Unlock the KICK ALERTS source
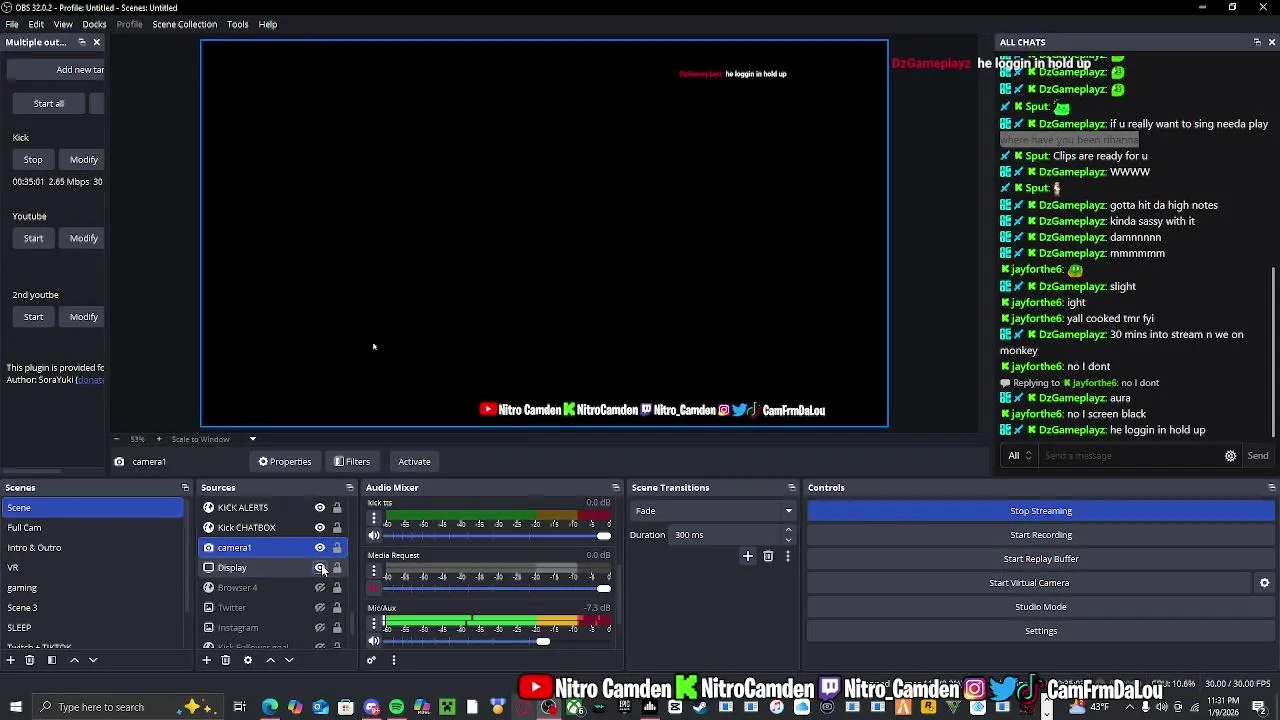Screen dimensions: 1280x720 [x=337, y=508]
